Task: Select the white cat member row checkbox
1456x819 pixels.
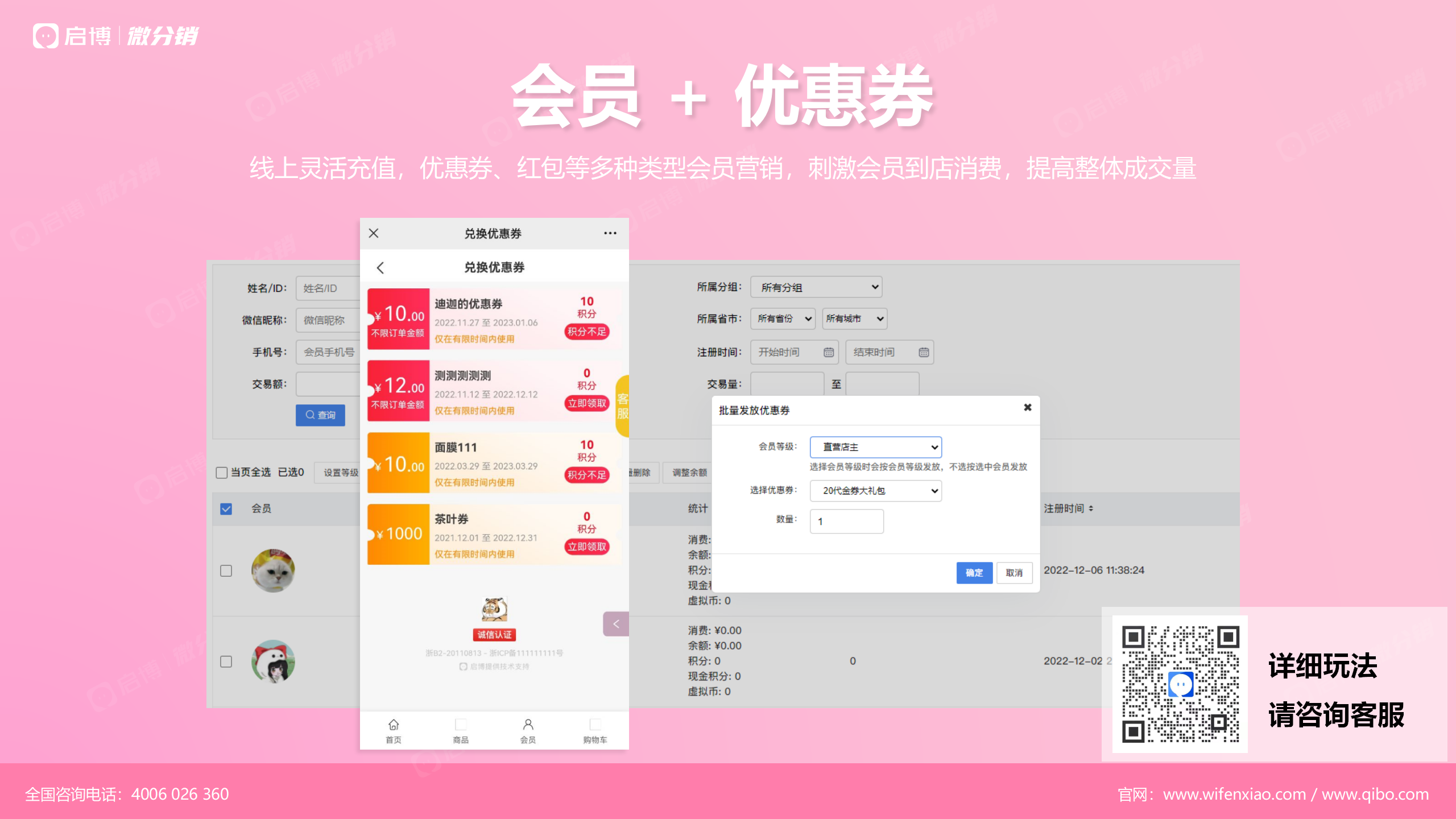Action: (x=226, y=570)
